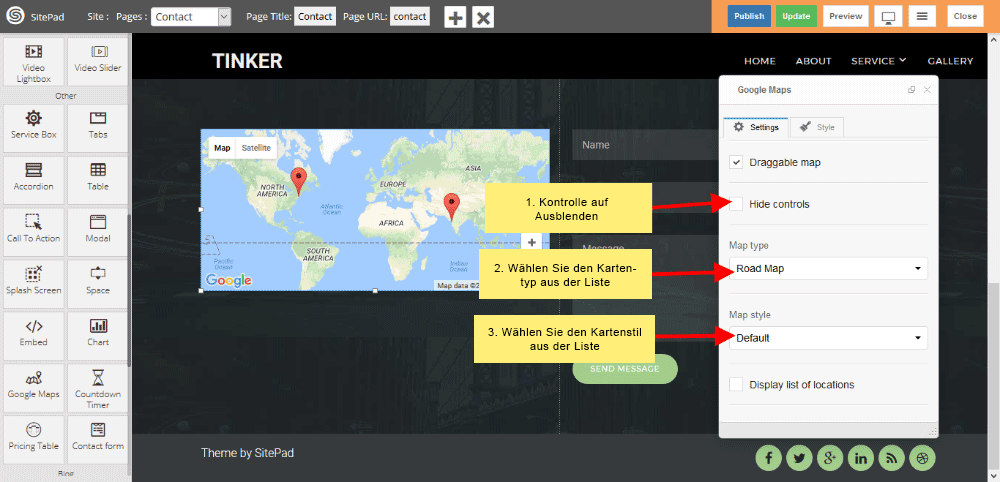Click the Page URL field
1000x482 pixels.
click(409, 17)
